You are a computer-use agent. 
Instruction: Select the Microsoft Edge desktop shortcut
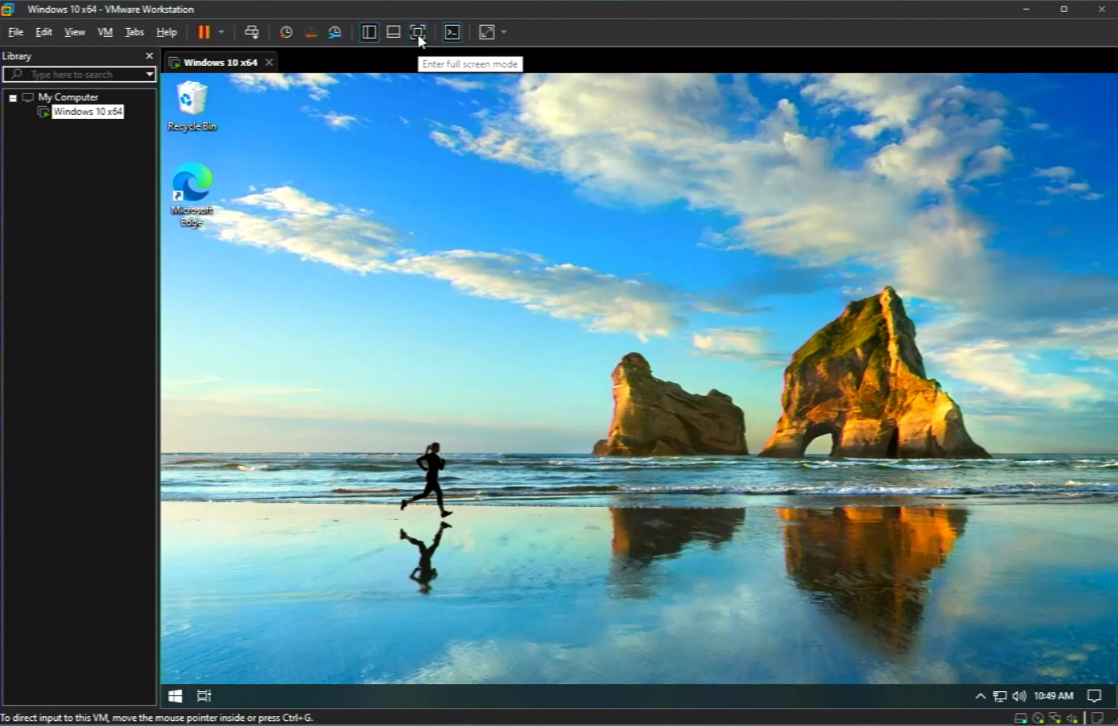point(192,195)
